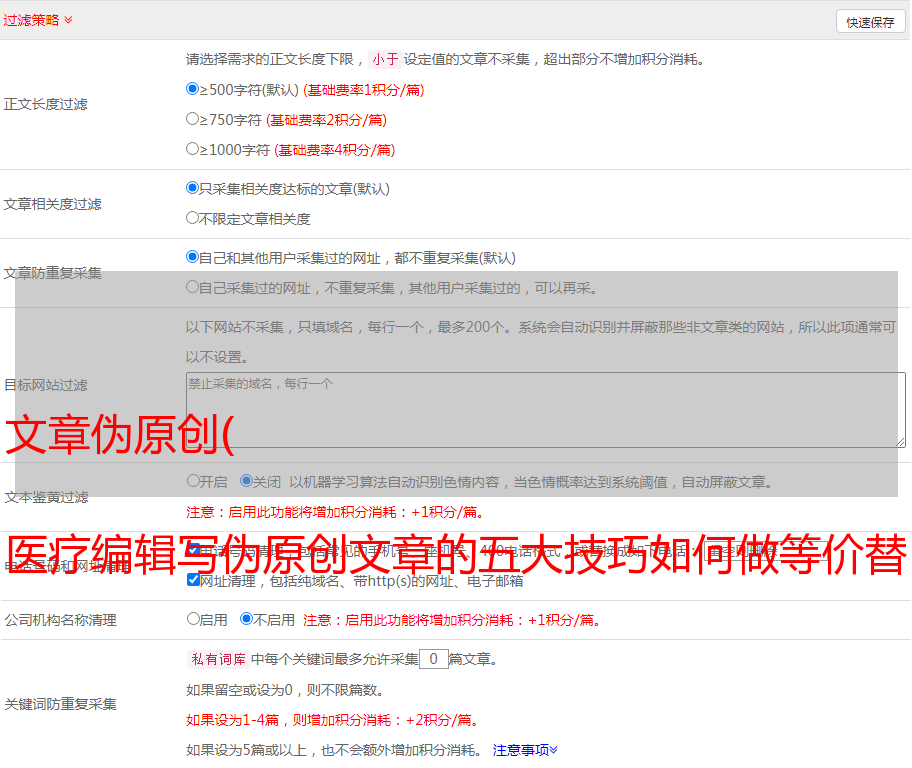Click the keyword article count input field
This screenshot has height=768, width=912.
[433, 659]
